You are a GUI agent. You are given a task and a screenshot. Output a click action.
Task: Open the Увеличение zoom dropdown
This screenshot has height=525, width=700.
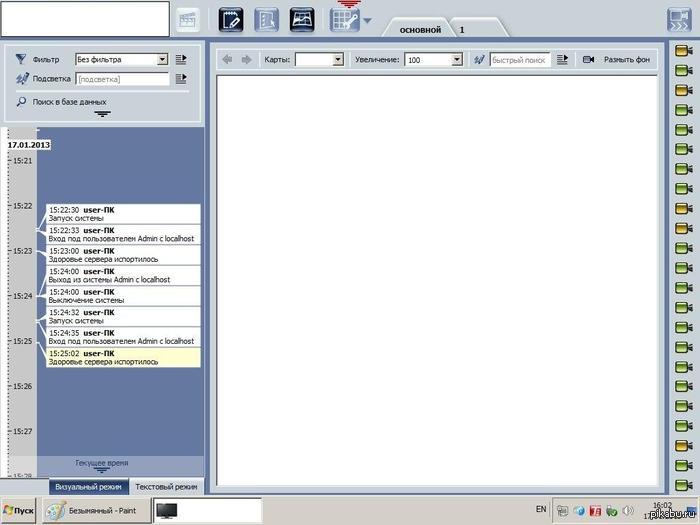[434, 60]
